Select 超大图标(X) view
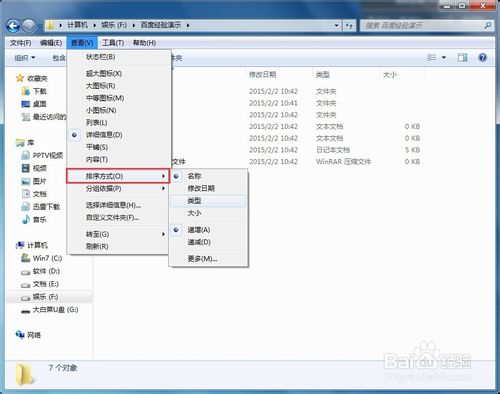 coord(119,73)
